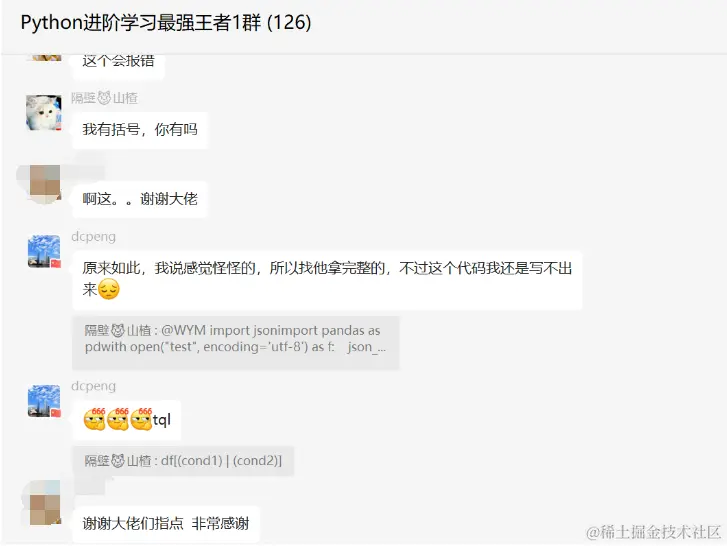727x546 pixels.
Task: Click the group title Python进阶学习最强王者1群
Action: tap(166, 23)
